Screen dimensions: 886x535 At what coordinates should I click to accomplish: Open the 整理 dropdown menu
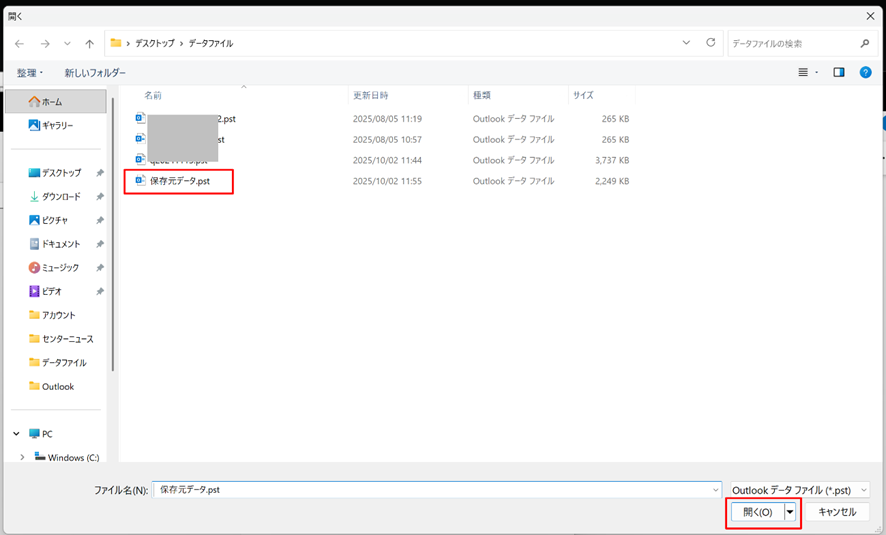pos(29,73)
